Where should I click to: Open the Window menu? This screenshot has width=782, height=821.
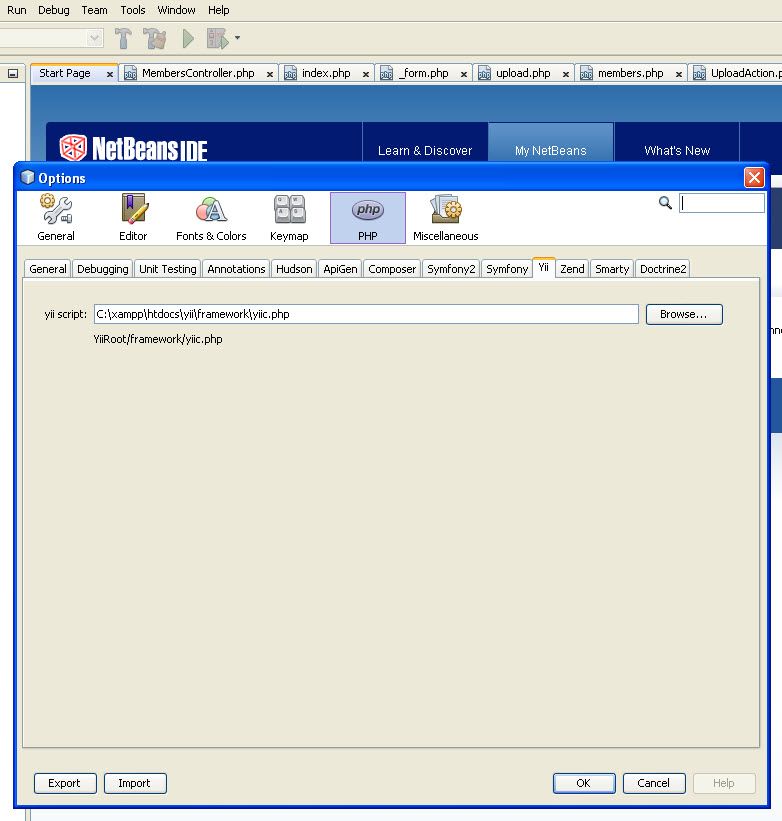(176, 10)
